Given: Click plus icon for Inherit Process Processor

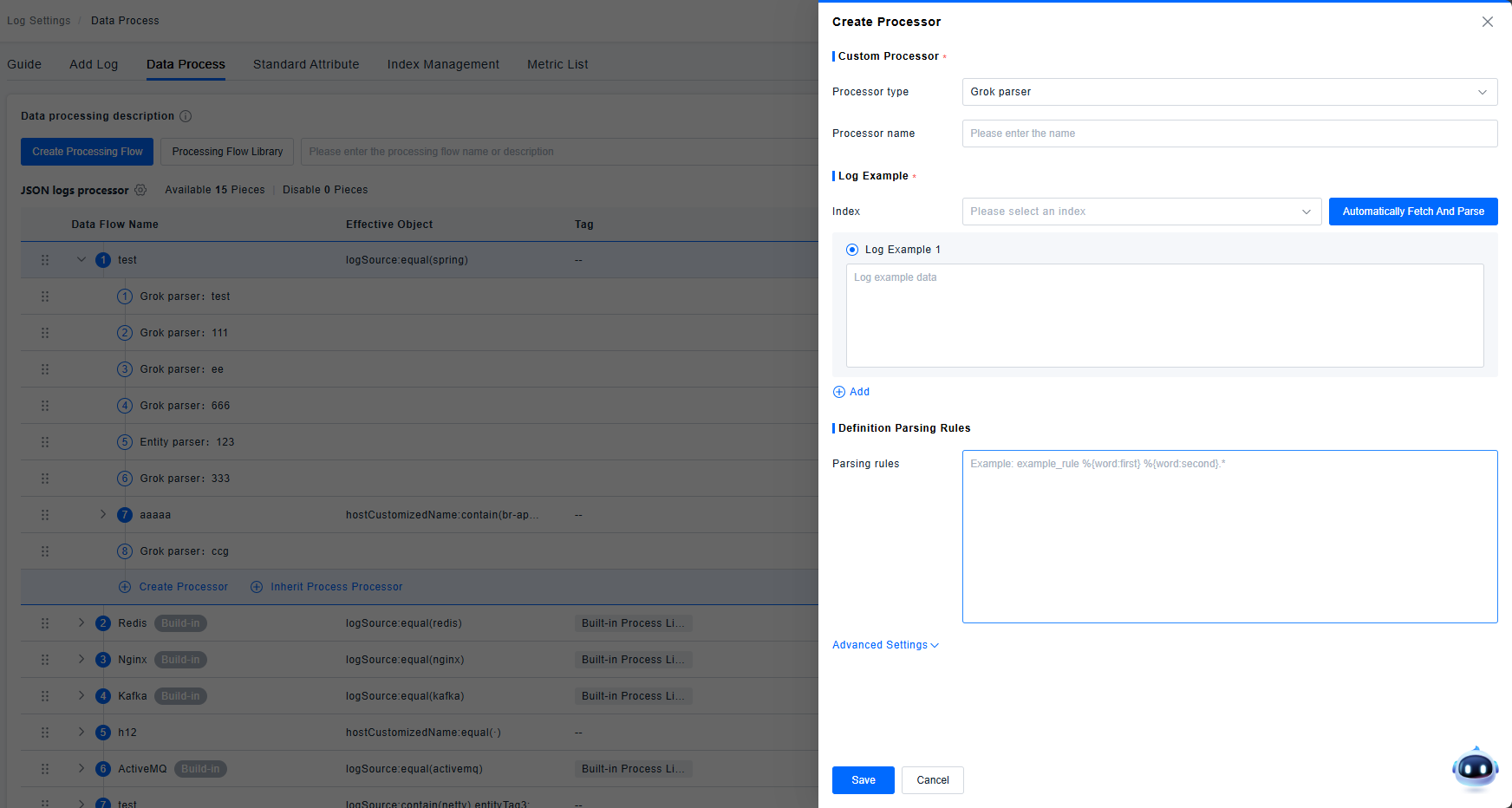Looking at the screenshot, I should [257, 587].
